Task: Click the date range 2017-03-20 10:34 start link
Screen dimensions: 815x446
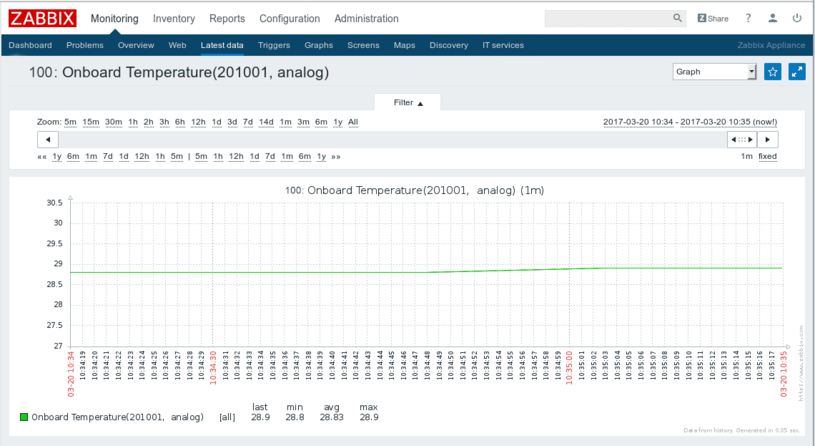Action: point(638,122)
